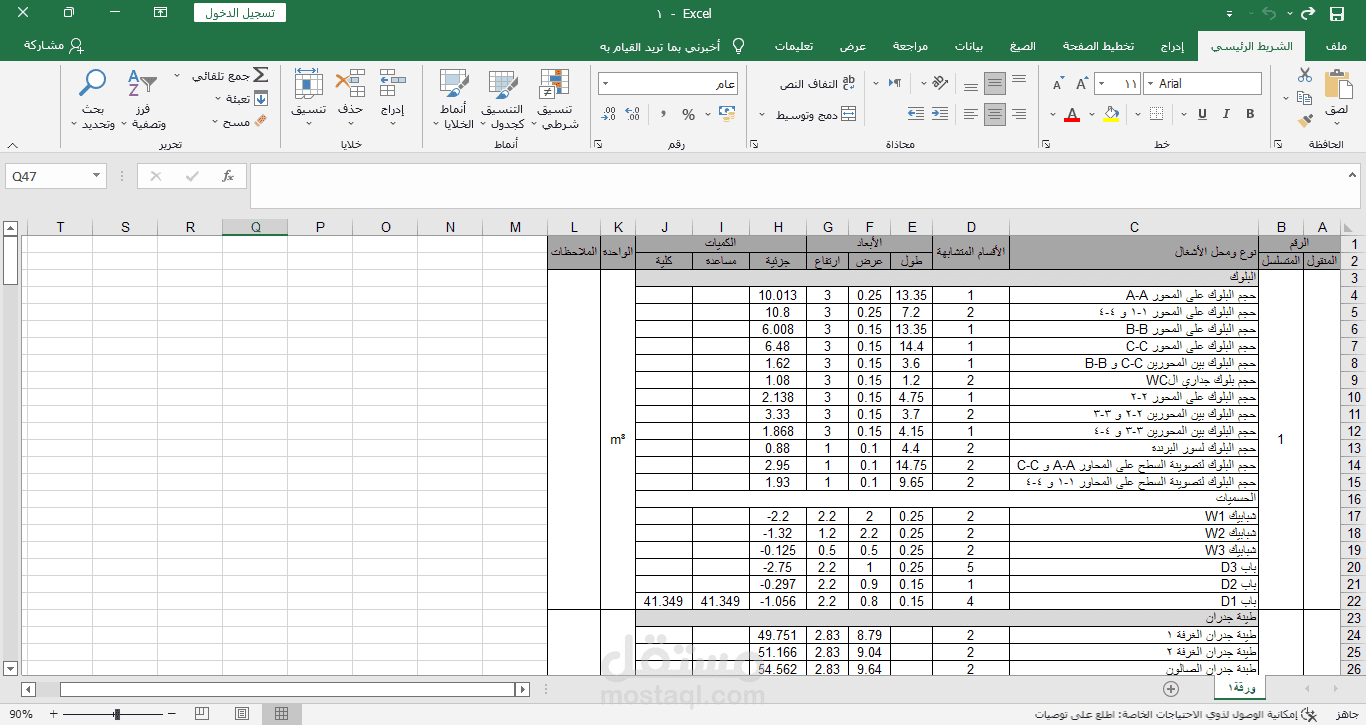
Task: Apply percent style format
Action: (x=688, y=115)
